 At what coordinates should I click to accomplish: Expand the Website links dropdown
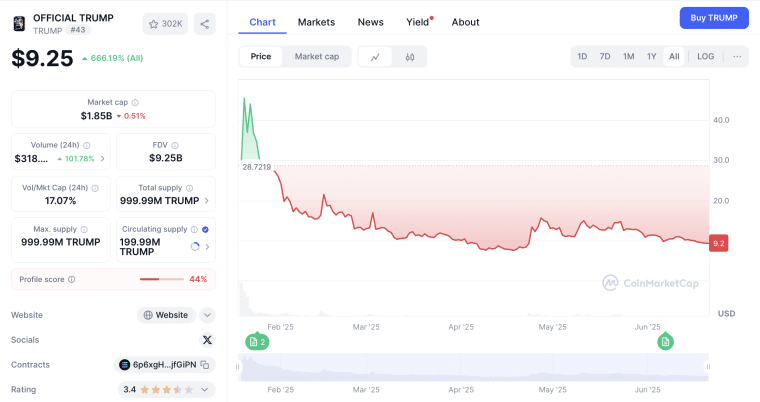(207, 315)
